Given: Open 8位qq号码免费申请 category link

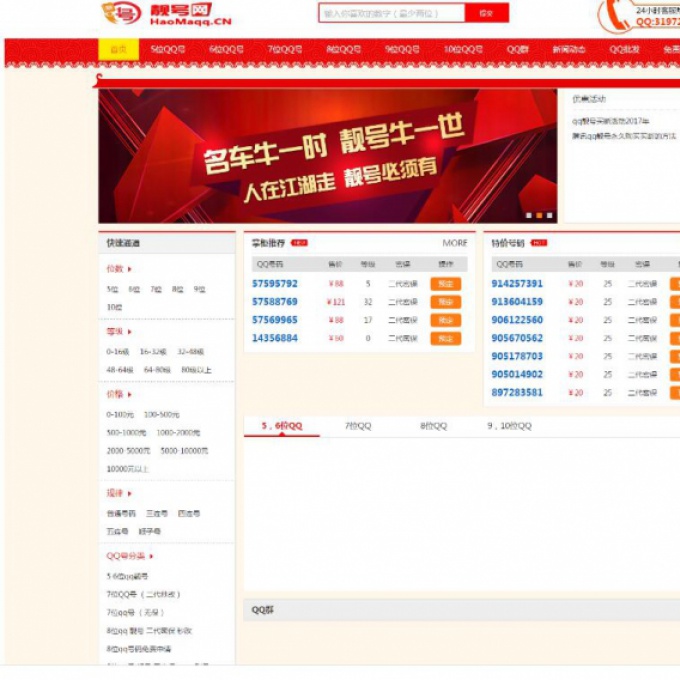Looking at the screenshot, I should tap(139, 649).
